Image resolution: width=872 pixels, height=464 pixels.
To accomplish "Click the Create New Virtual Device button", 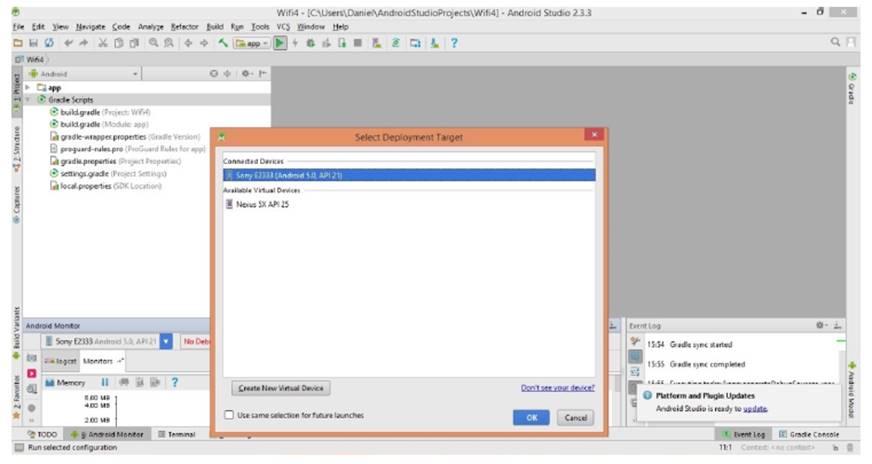I will point(280,388).
